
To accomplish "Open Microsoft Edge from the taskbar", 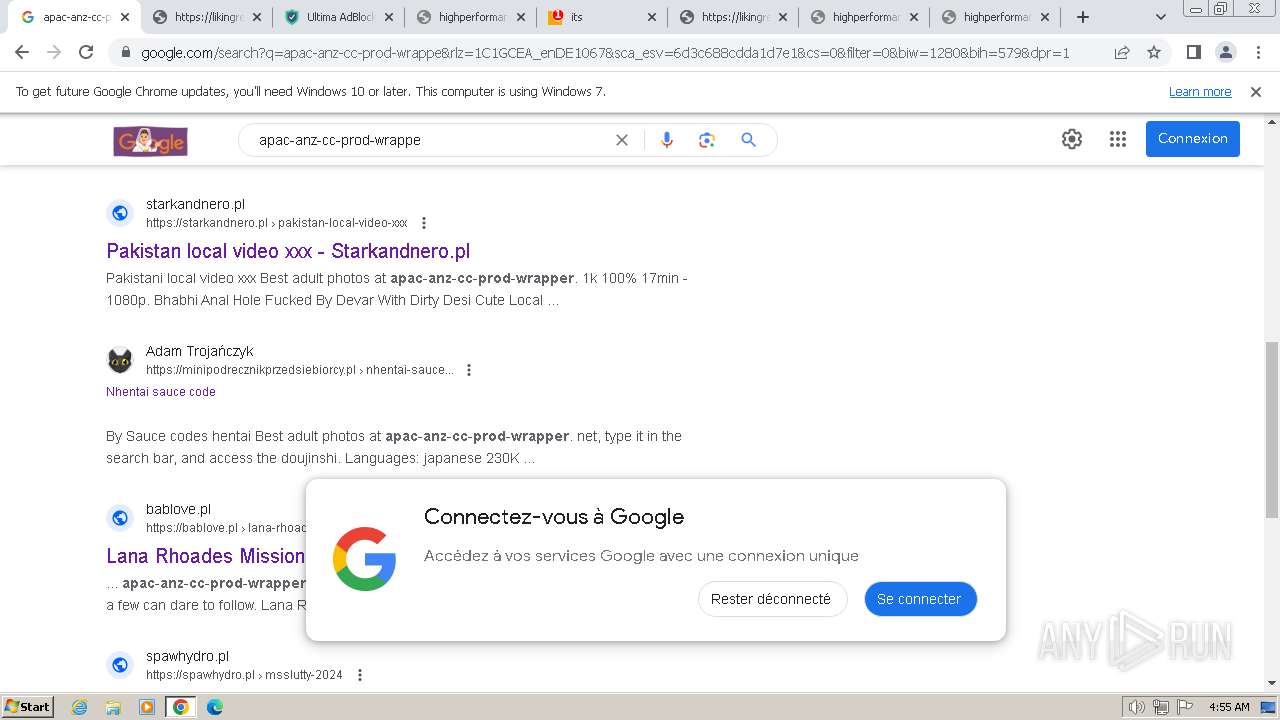I will point(215,707).
